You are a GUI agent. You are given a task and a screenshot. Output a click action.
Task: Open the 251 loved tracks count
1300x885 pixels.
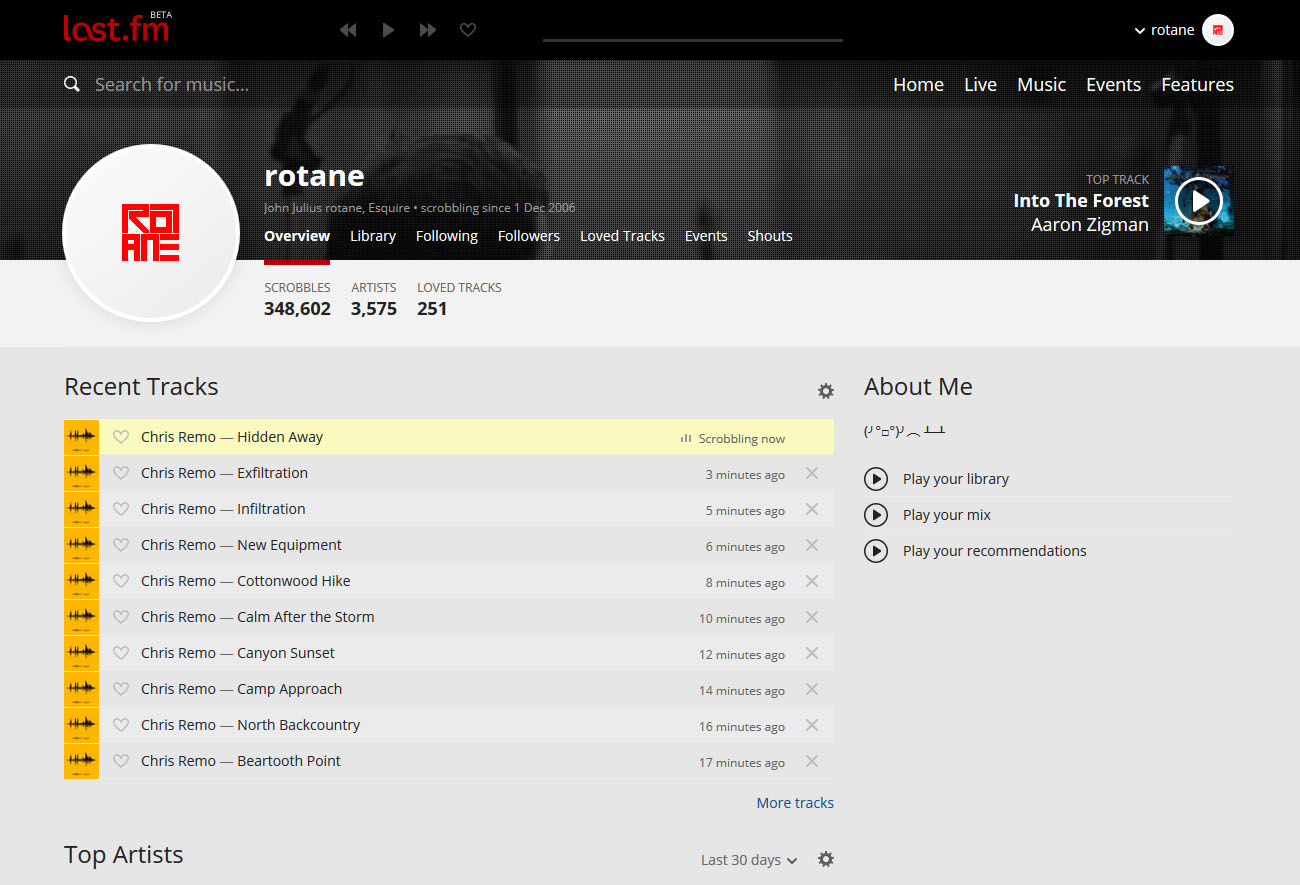[x=432, y=309]
